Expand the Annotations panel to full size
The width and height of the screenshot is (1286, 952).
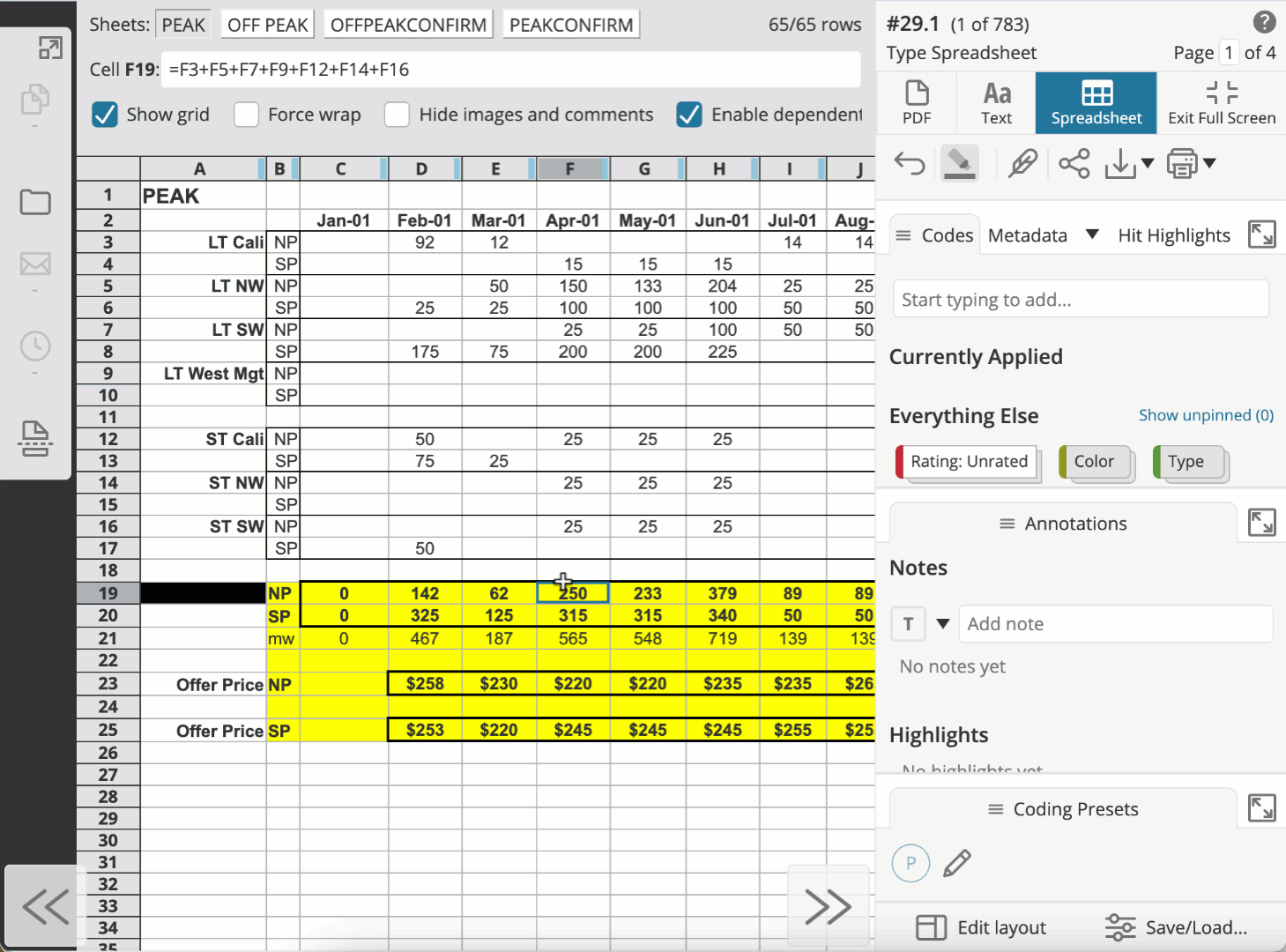[1262, 523]
